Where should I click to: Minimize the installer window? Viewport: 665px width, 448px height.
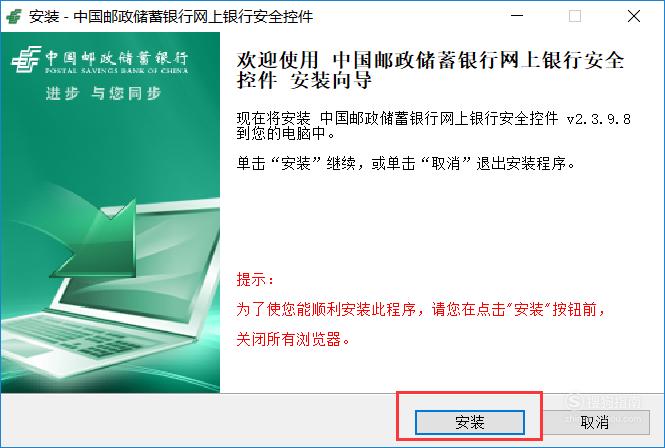(x=517, y=16)
